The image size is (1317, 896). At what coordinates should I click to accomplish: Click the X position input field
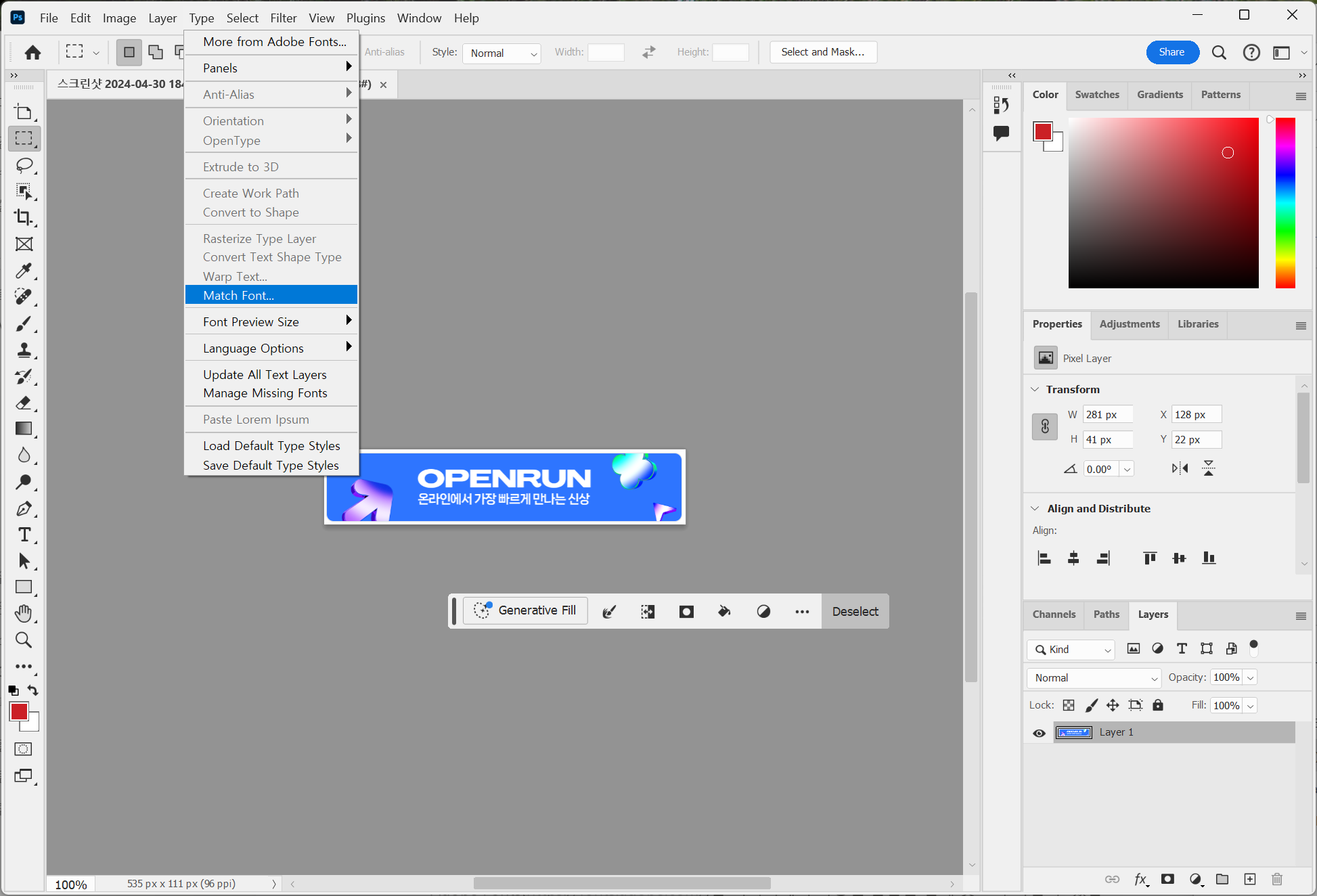[1196, 415]
